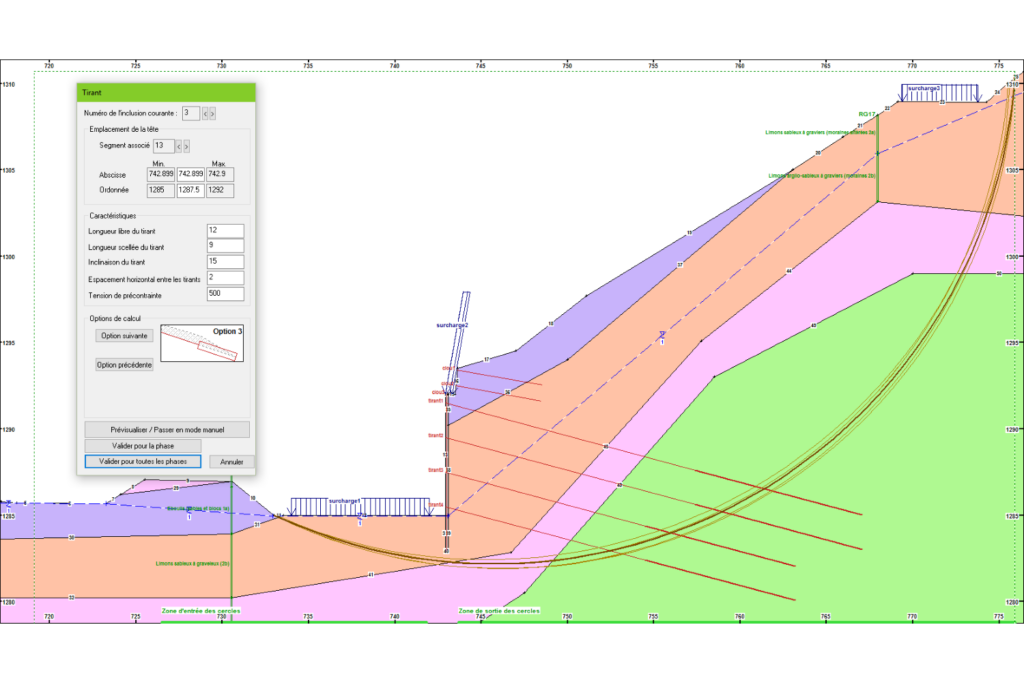The width and height of the screenshot is (1024, 683).
Task: Cancel the dialog with Annuler
Action: tap(232, 462)
